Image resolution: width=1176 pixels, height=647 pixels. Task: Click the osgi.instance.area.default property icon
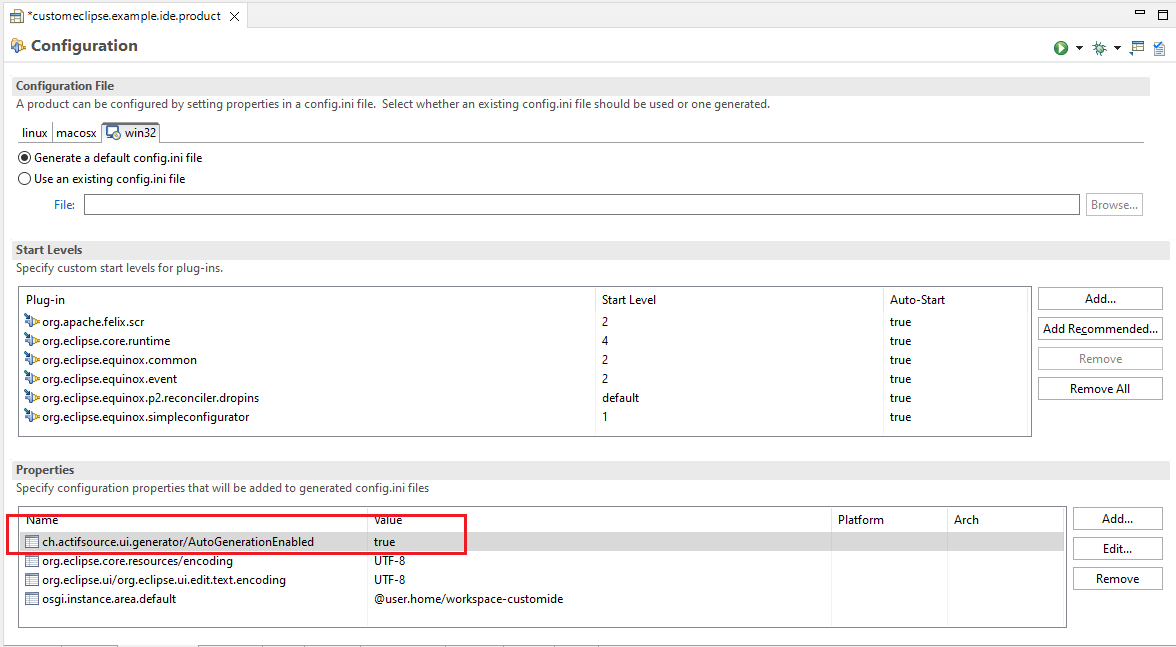click(x=32, y=599)
